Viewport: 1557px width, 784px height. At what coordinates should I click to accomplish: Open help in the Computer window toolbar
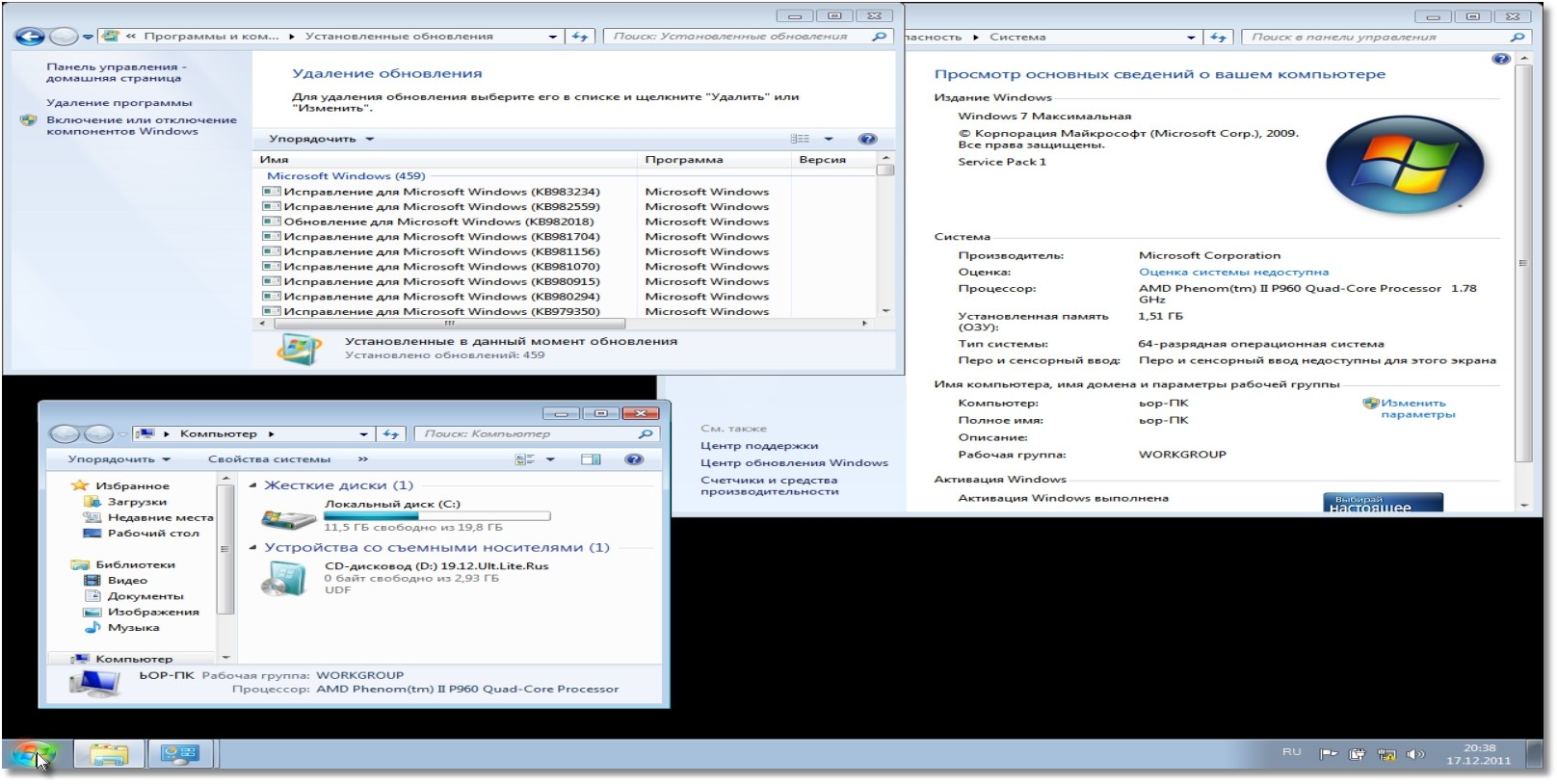pos(634,459)
